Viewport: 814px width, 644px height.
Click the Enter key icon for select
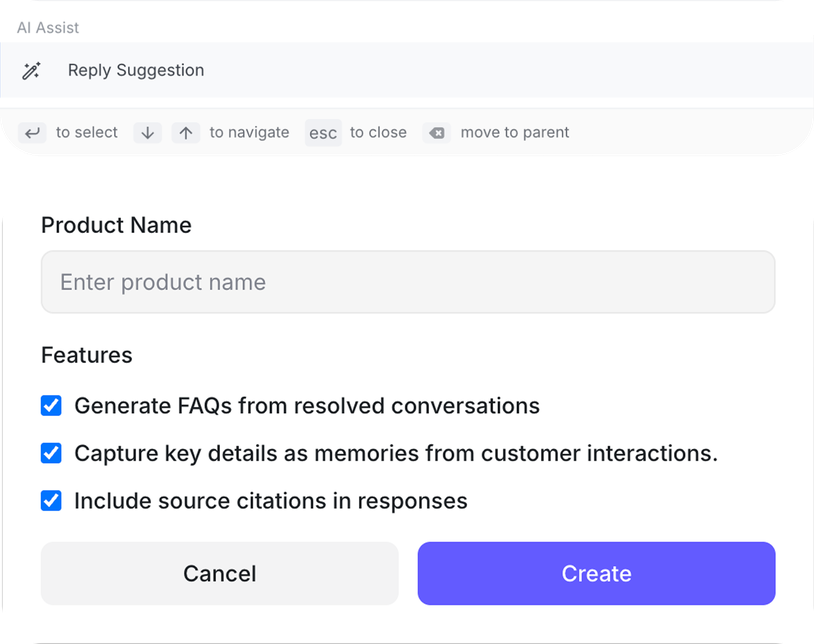click(33, 133)
